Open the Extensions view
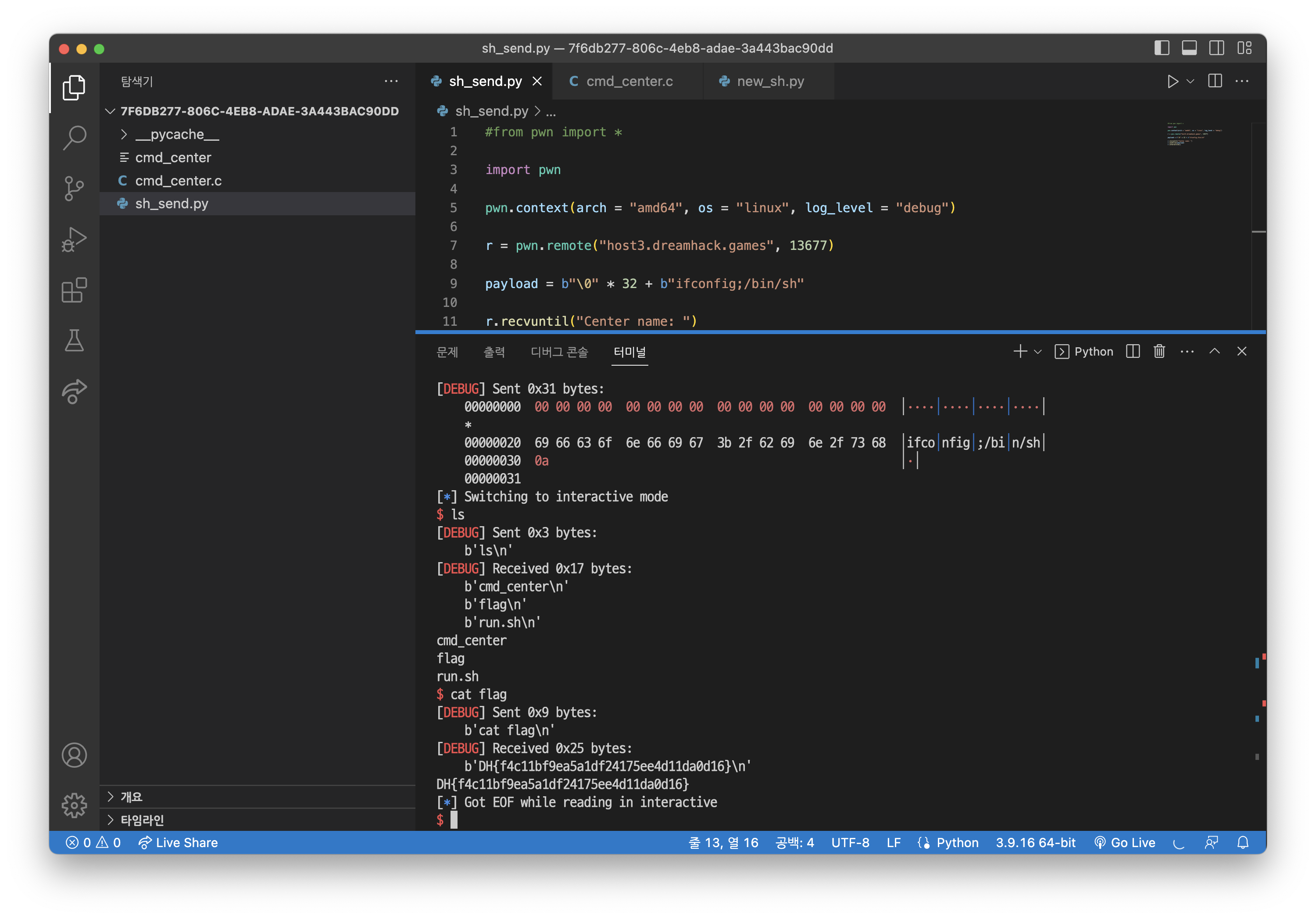The width and height of the screenshot is (1316, 919). click(74, 290)
